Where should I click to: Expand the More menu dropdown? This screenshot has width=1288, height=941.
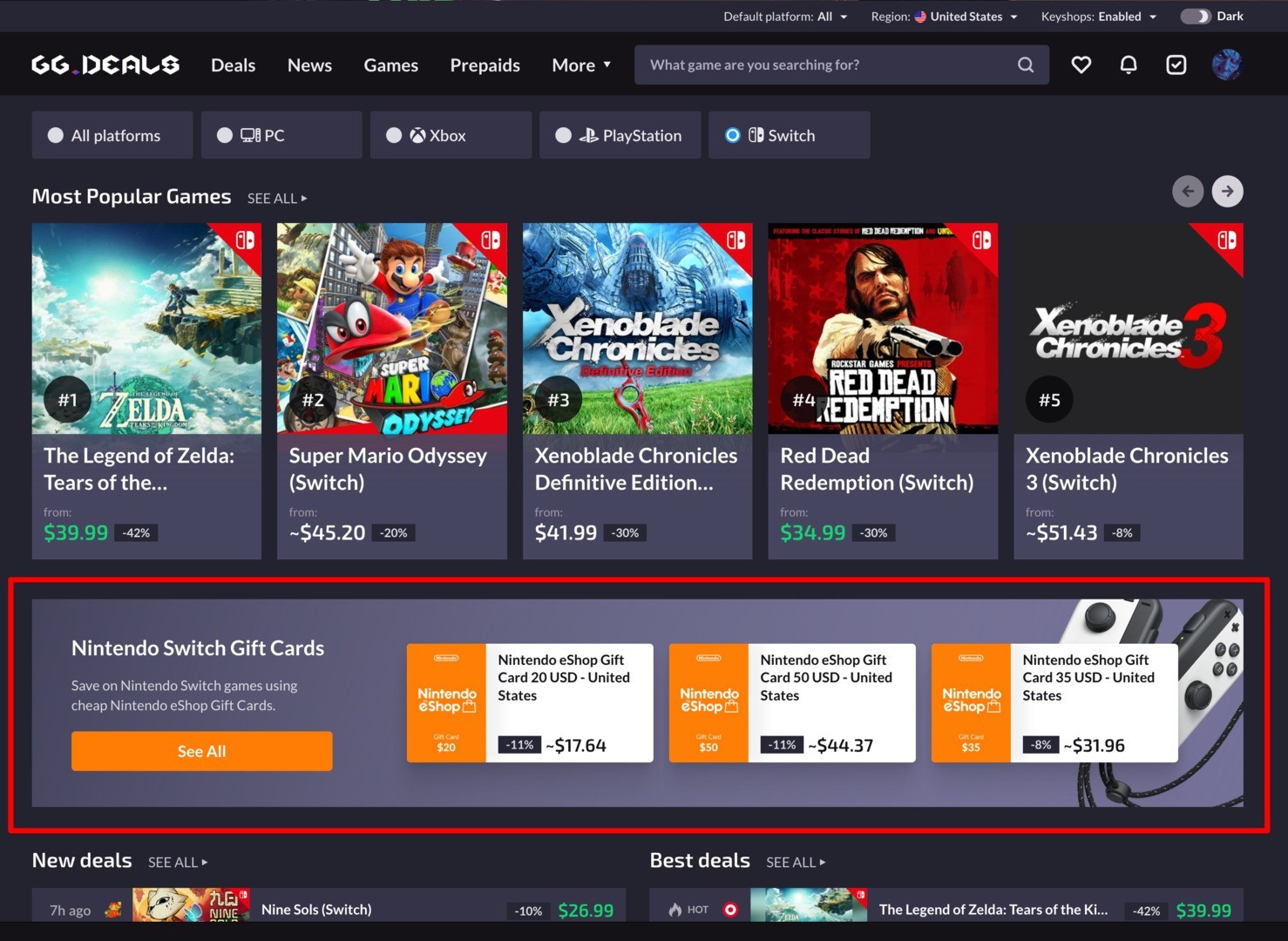pos(581,65)
